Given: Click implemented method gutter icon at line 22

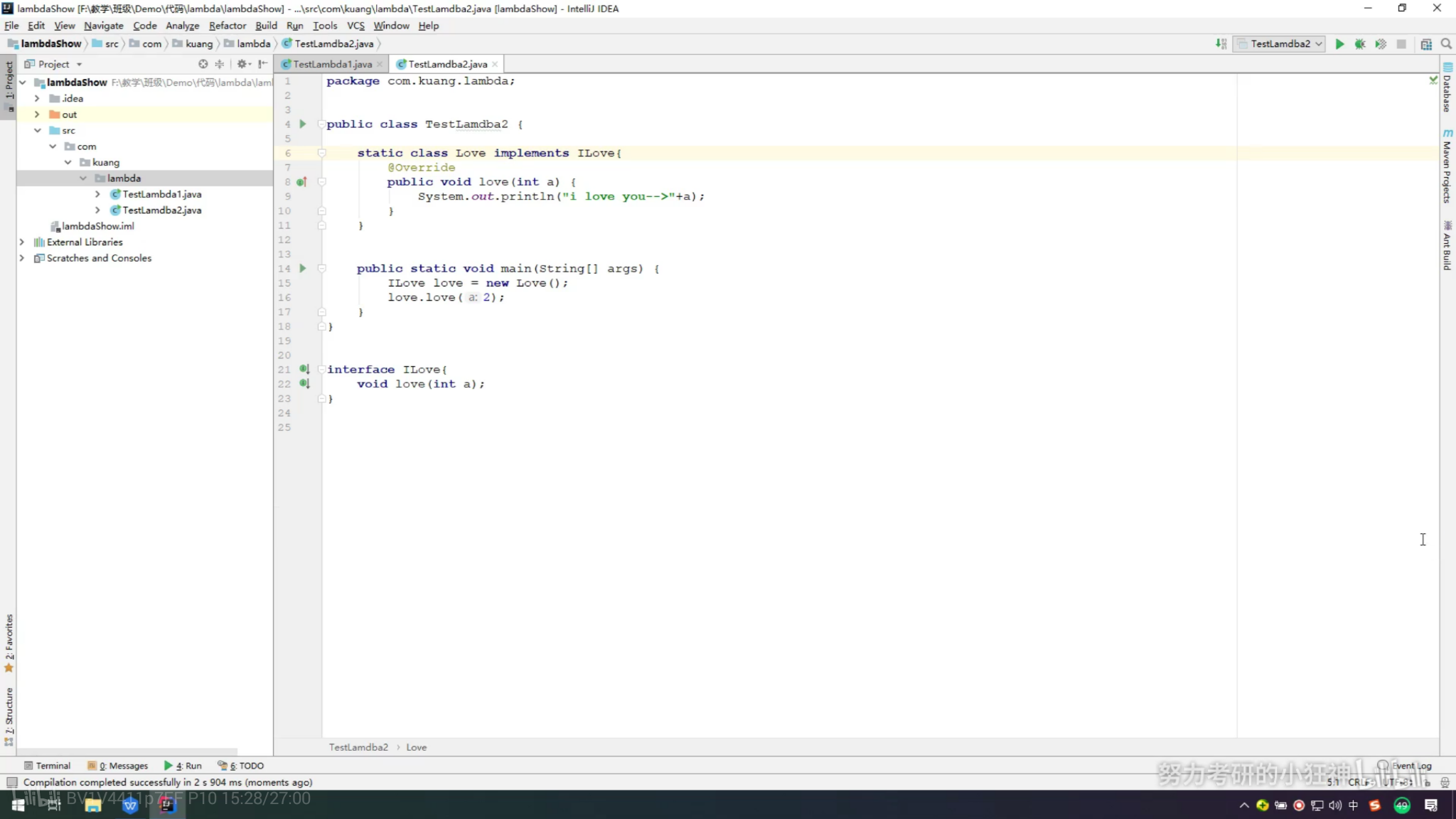Looking at the screenshot, I should (304, 384).
